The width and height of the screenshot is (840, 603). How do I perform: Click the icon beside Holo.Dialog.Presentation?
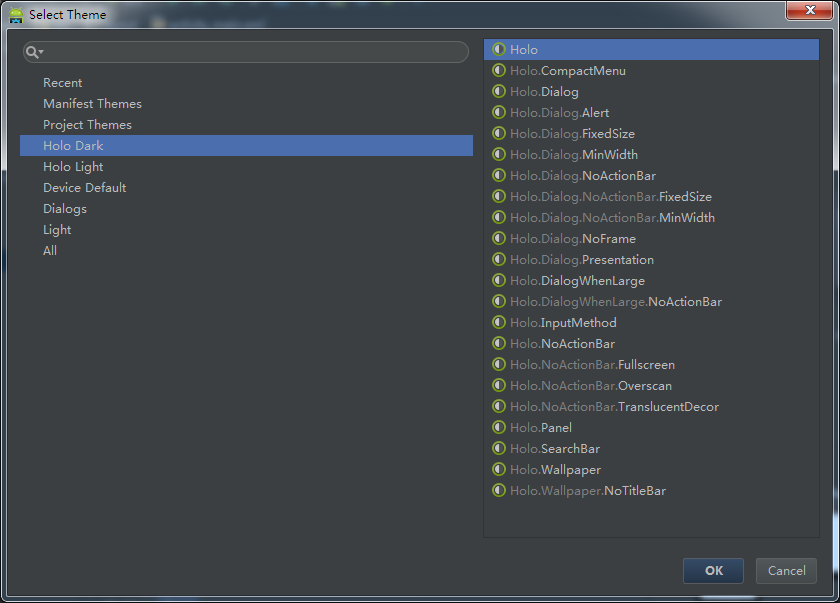499,259
